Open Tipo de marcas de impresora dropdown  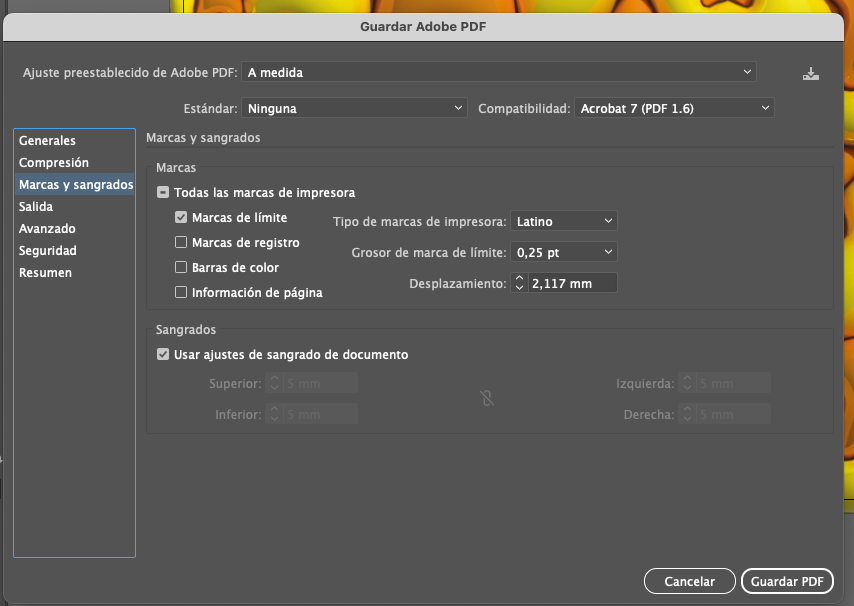click(x=564, y=221)
